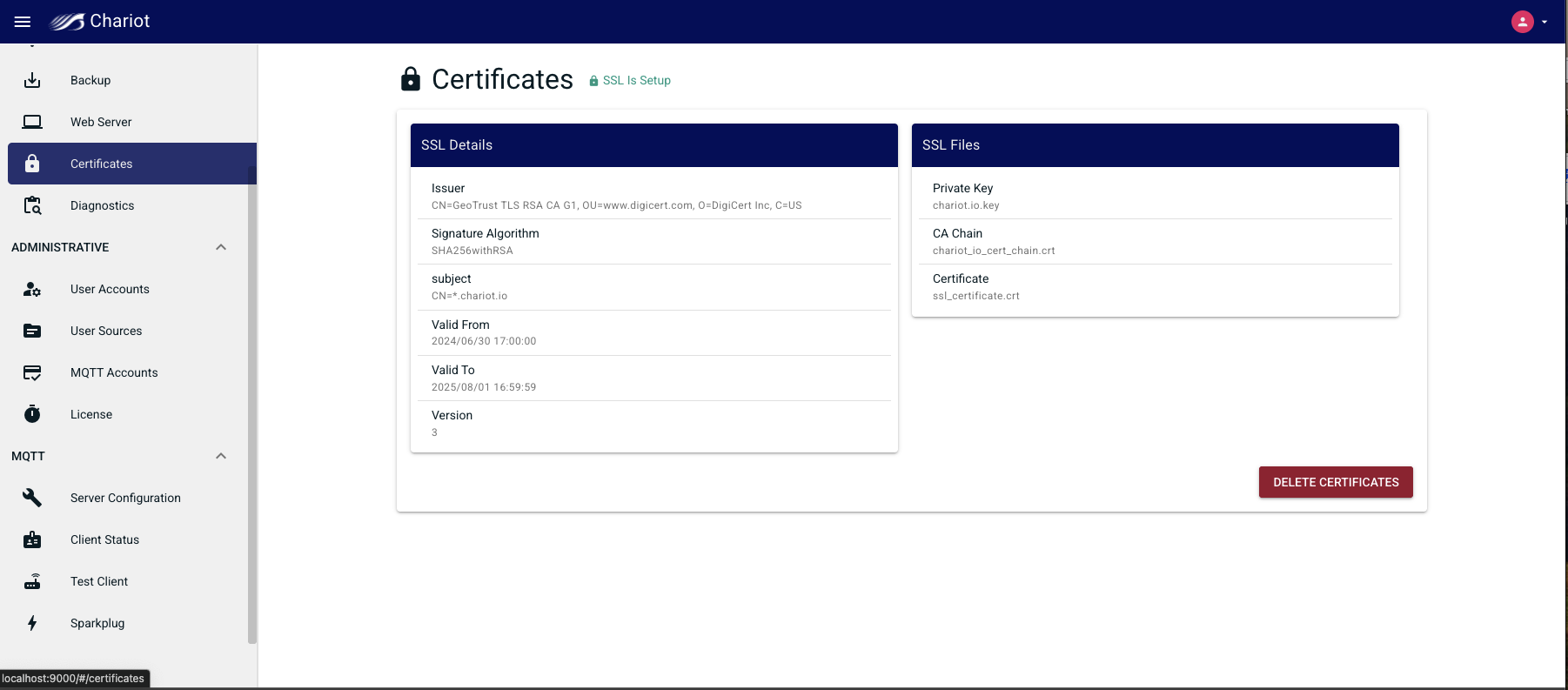Click the Diagnostics magnifier icon

click(x=32, y=205)
